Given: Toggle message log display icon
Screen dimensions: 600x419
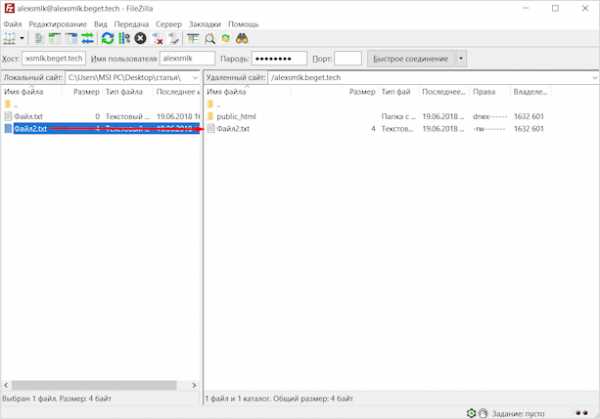Looking at the screenshot, I should pyautogui.click(x=39, y=39).
